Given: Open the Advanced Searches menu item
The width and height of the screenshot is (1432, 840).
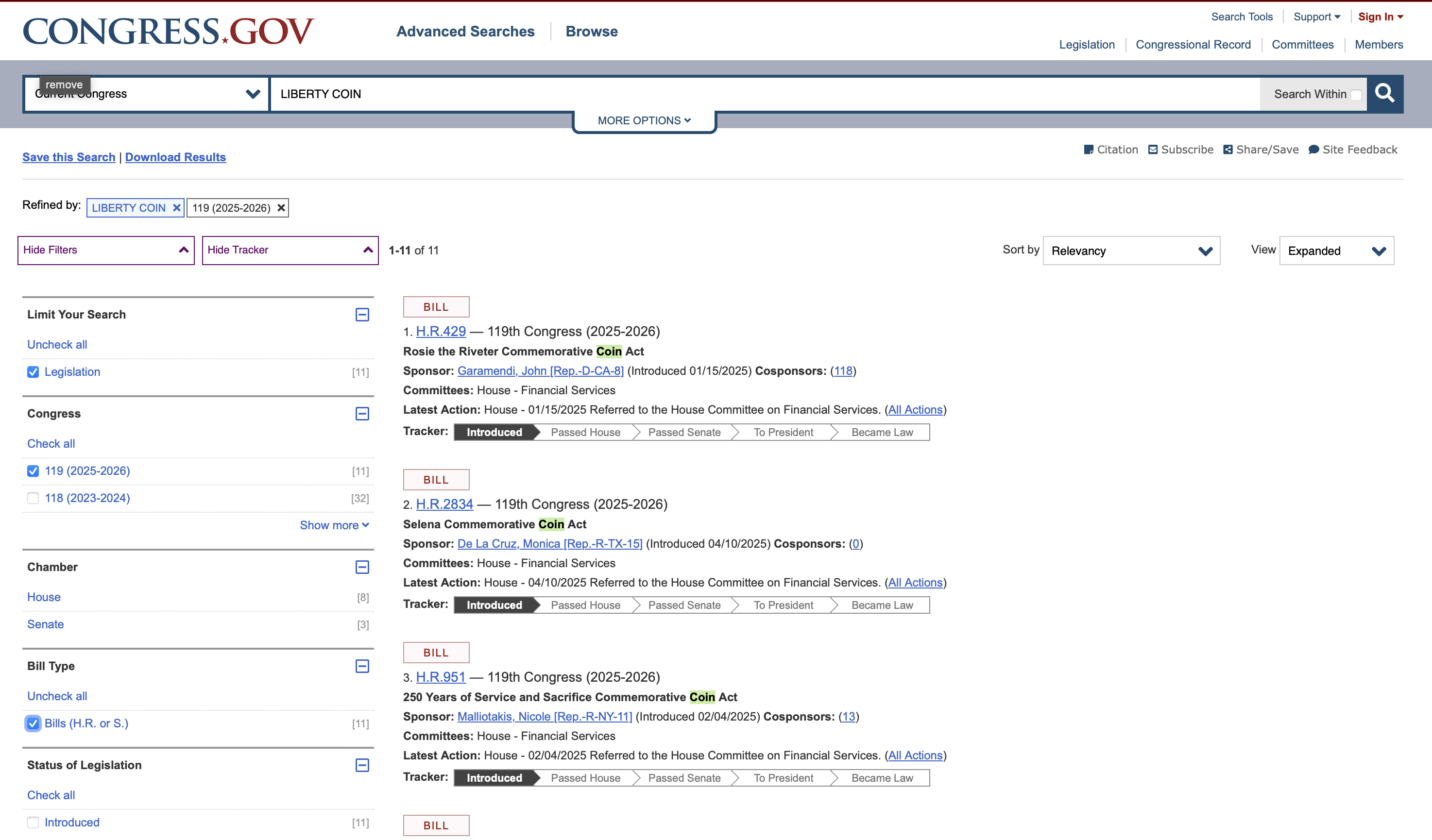Looking at the screenshot, I should click(465, 31).
